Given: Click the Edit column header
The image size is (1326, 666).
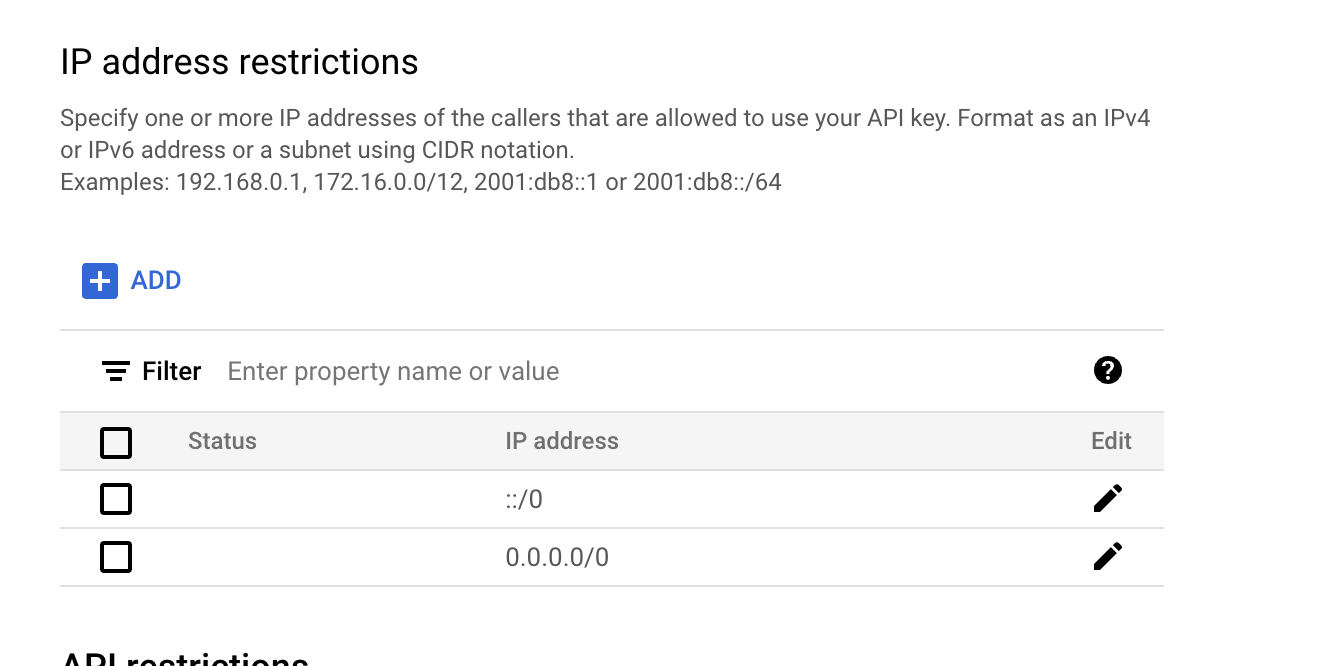Looking at the screenshot, I should [x=1111, y=441].
